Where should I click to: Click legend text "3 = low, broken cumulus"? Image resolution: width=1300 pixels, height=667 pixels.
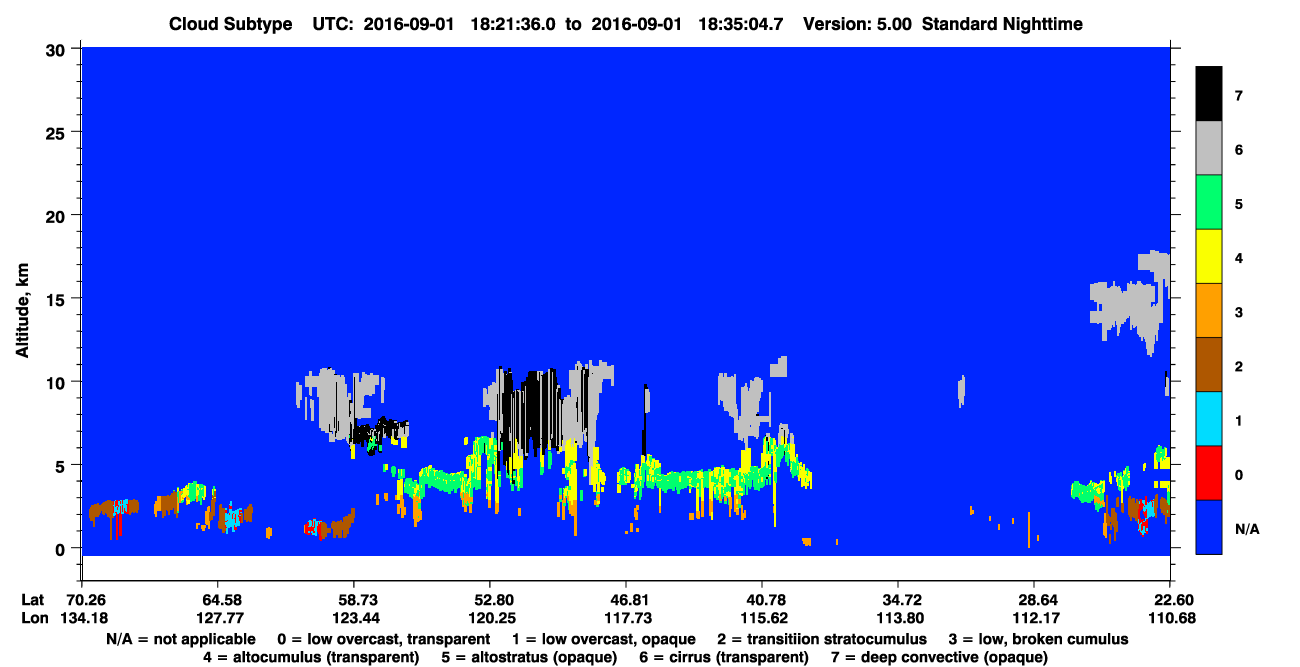pos(1038,639)
